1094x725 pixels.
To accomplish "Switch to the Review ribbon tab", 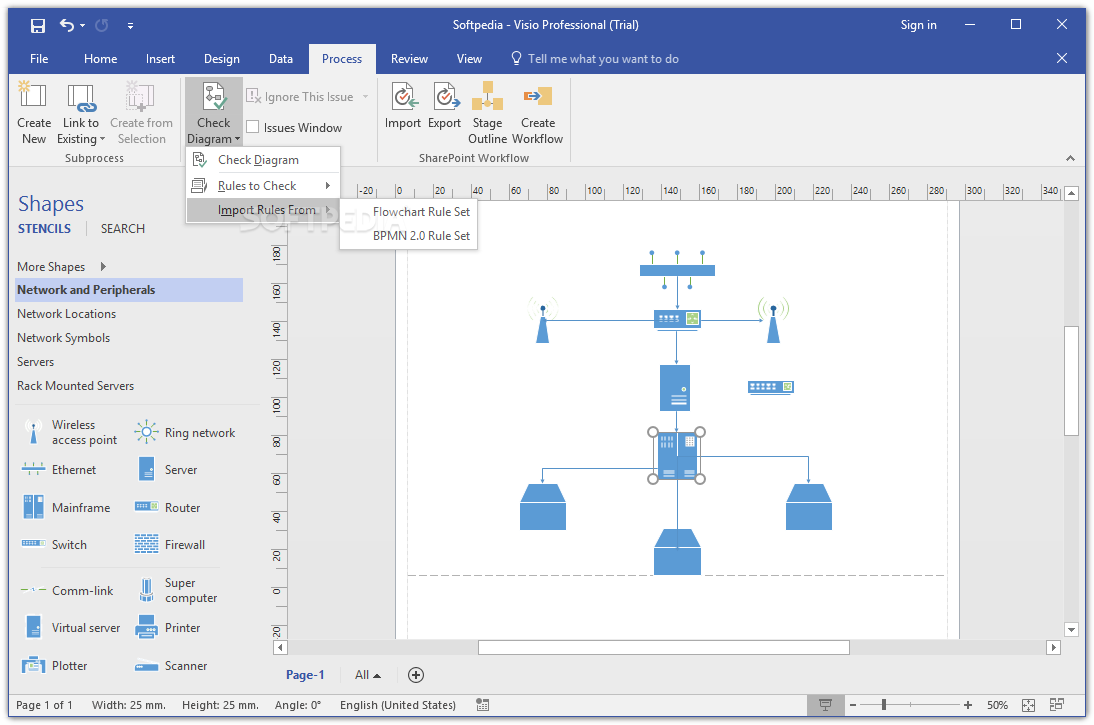I will pos(410,59).
